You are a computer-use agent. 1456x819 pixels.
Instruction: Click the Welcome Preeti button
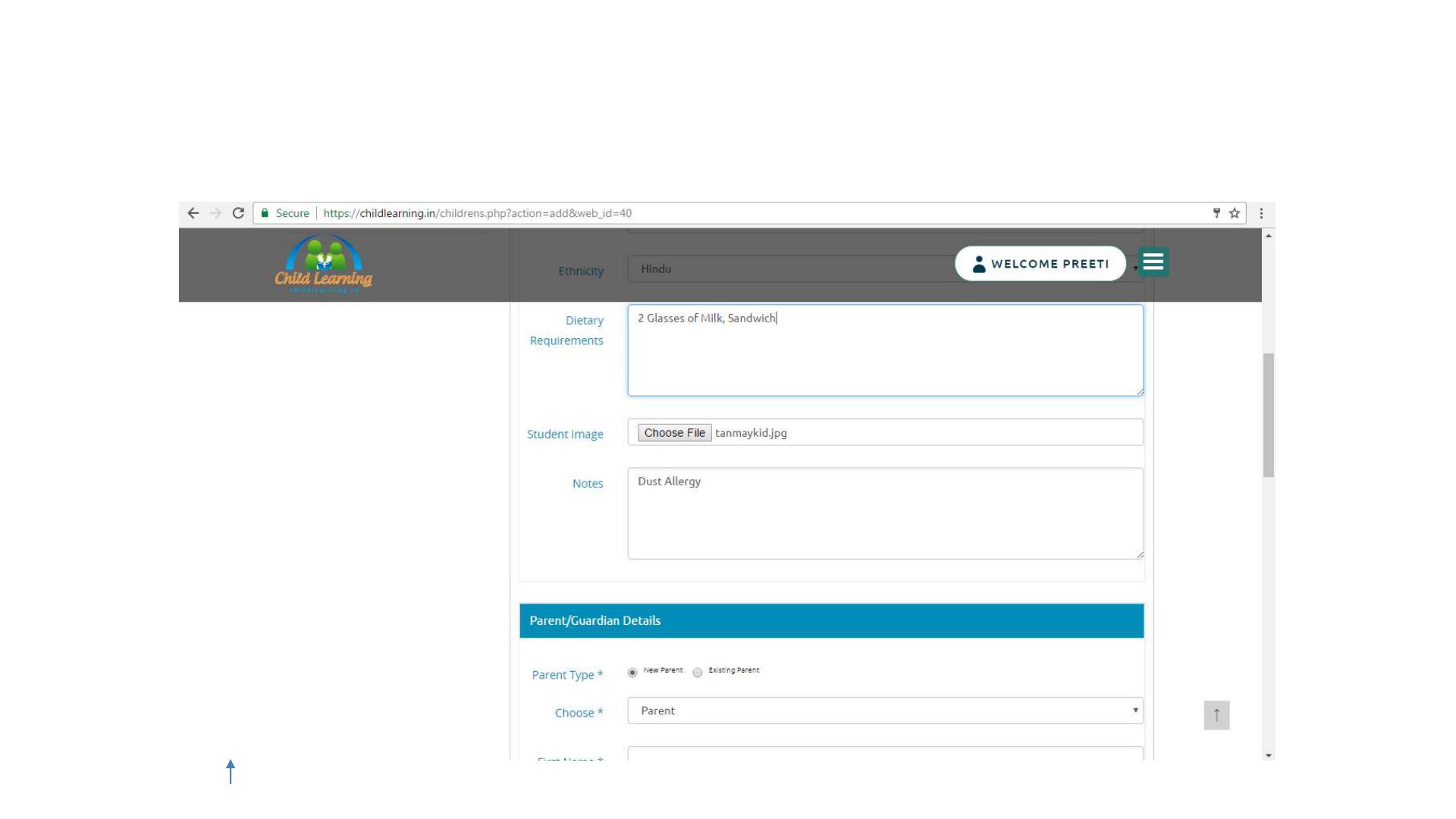pyautogui.click(x=1040, y=263)
